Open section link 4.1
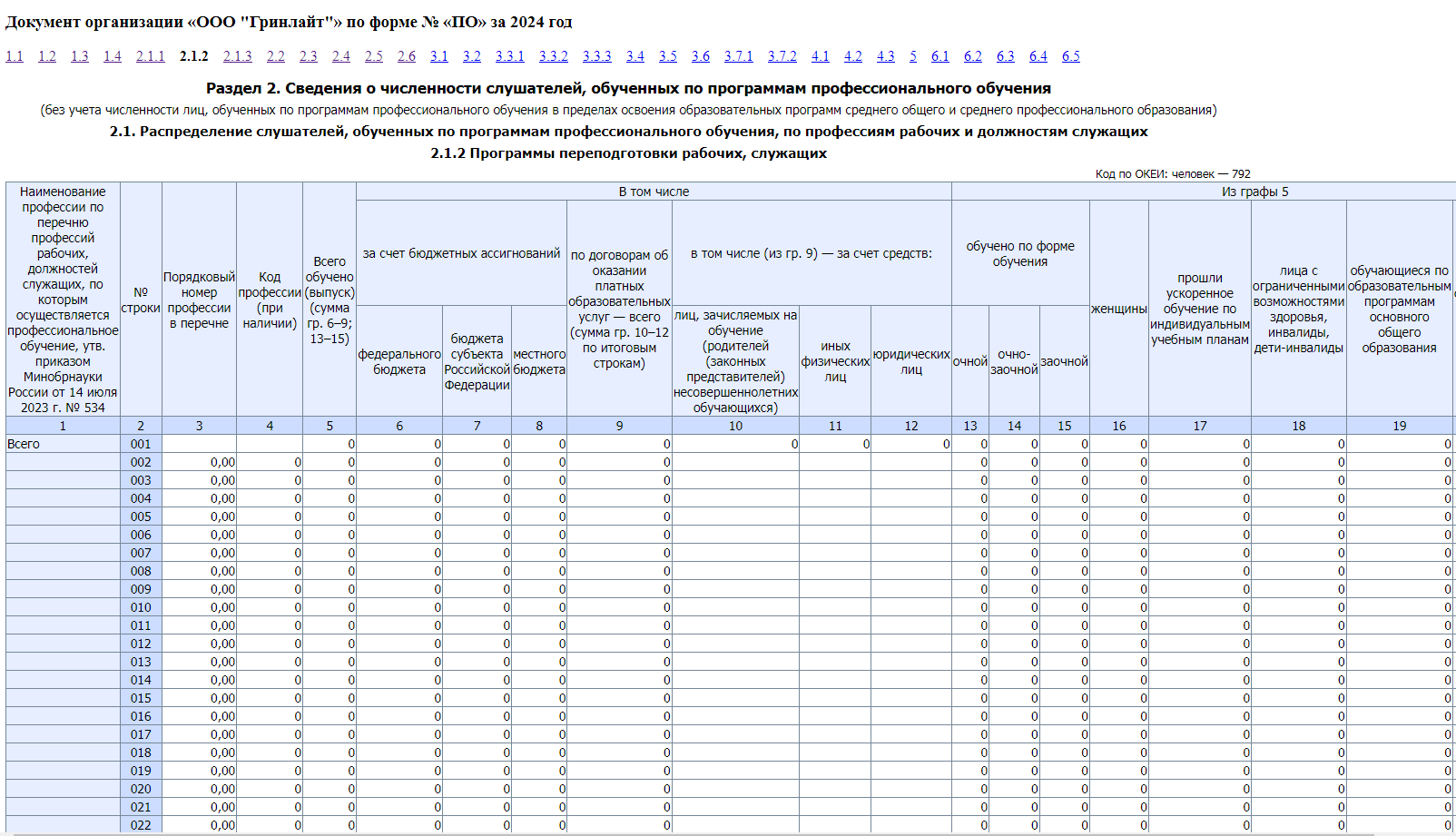Viewport: 1456px width, 836px height. (821, 56)
